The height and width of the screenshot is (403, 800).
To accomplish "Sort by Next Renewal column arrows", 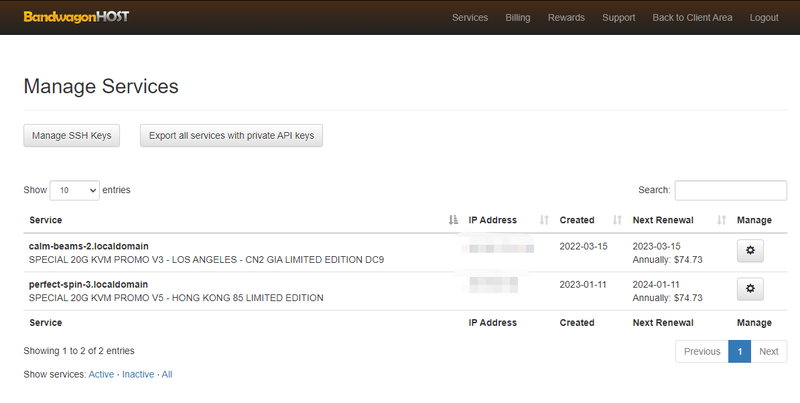I will tap(721, 220).
